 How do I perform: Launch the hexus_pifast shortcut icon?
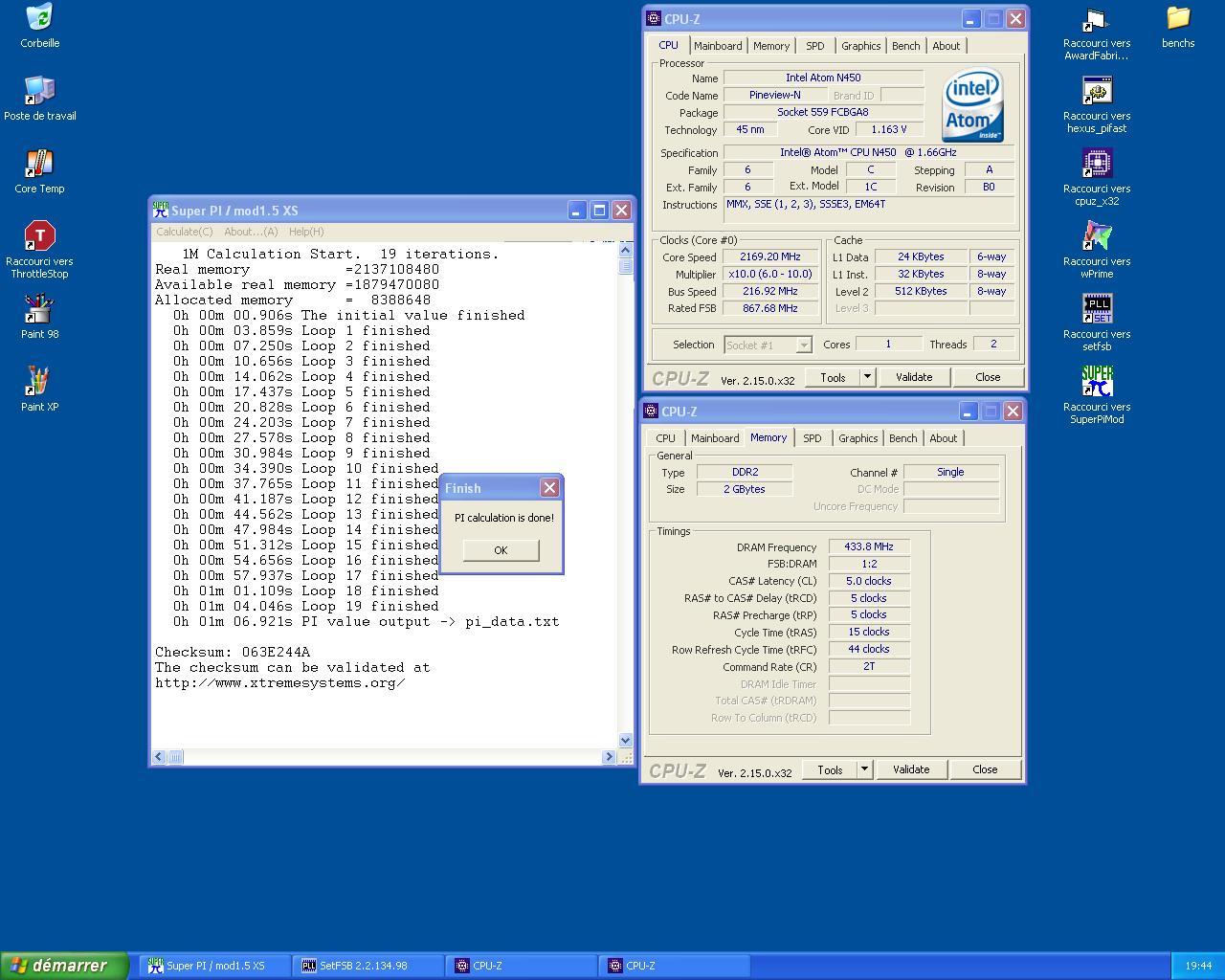[x=1097, y=91]
